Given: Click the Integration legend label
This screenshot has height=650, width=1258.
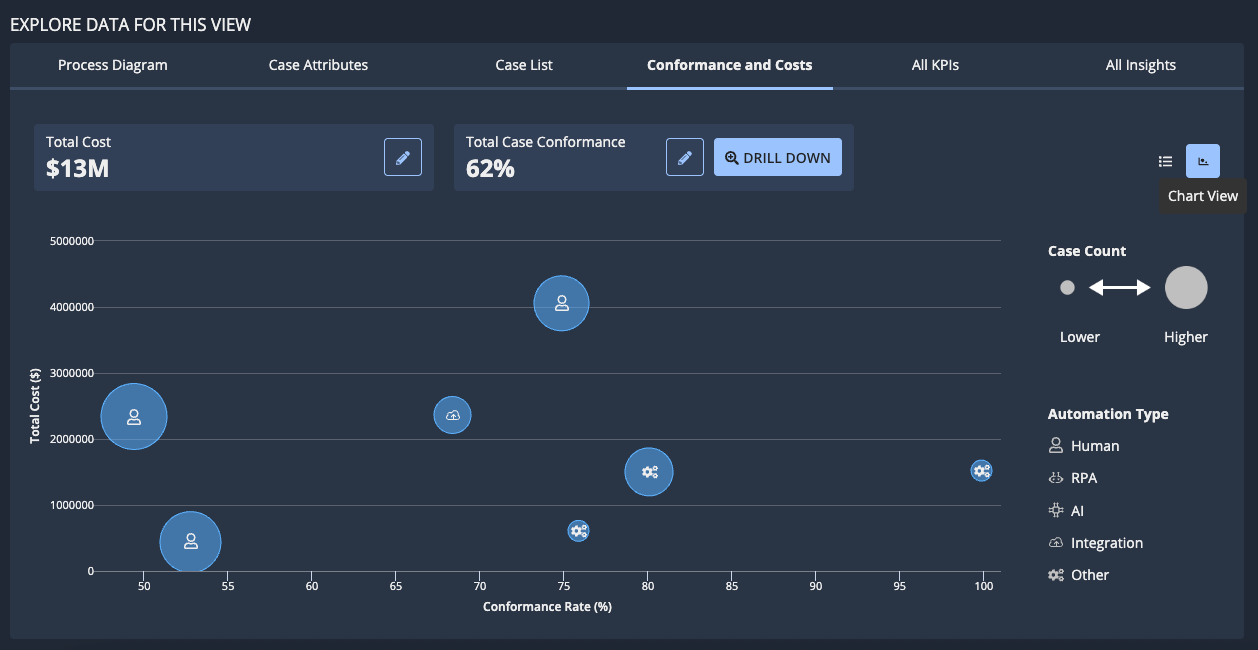Looking at the screenshot, I should pyautogui.click(x=1107, y=543).
